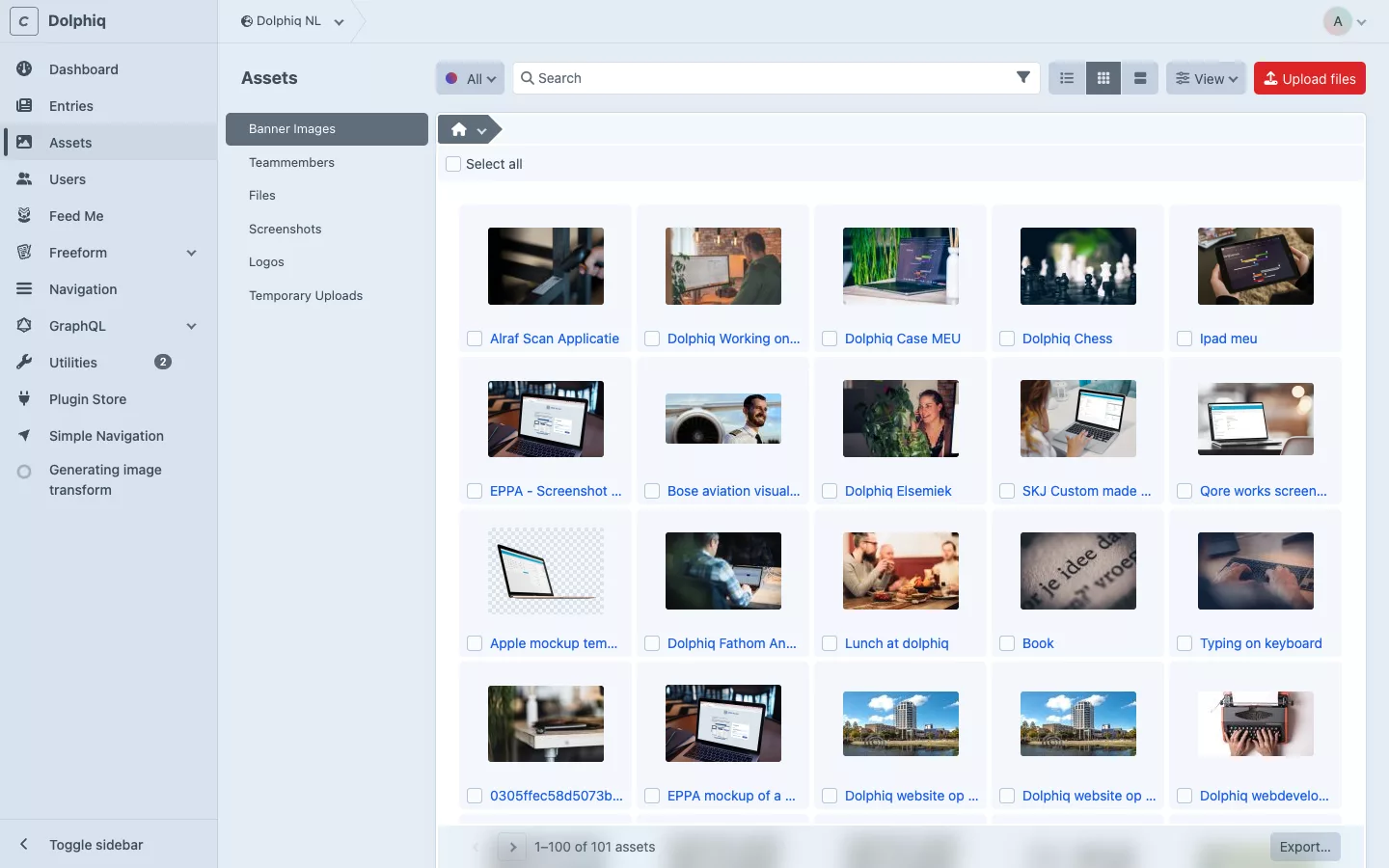Switch to large cards view icon
Viewport: 1389px width, 868px height.
pyautogui.click(x=1140, y=78)
